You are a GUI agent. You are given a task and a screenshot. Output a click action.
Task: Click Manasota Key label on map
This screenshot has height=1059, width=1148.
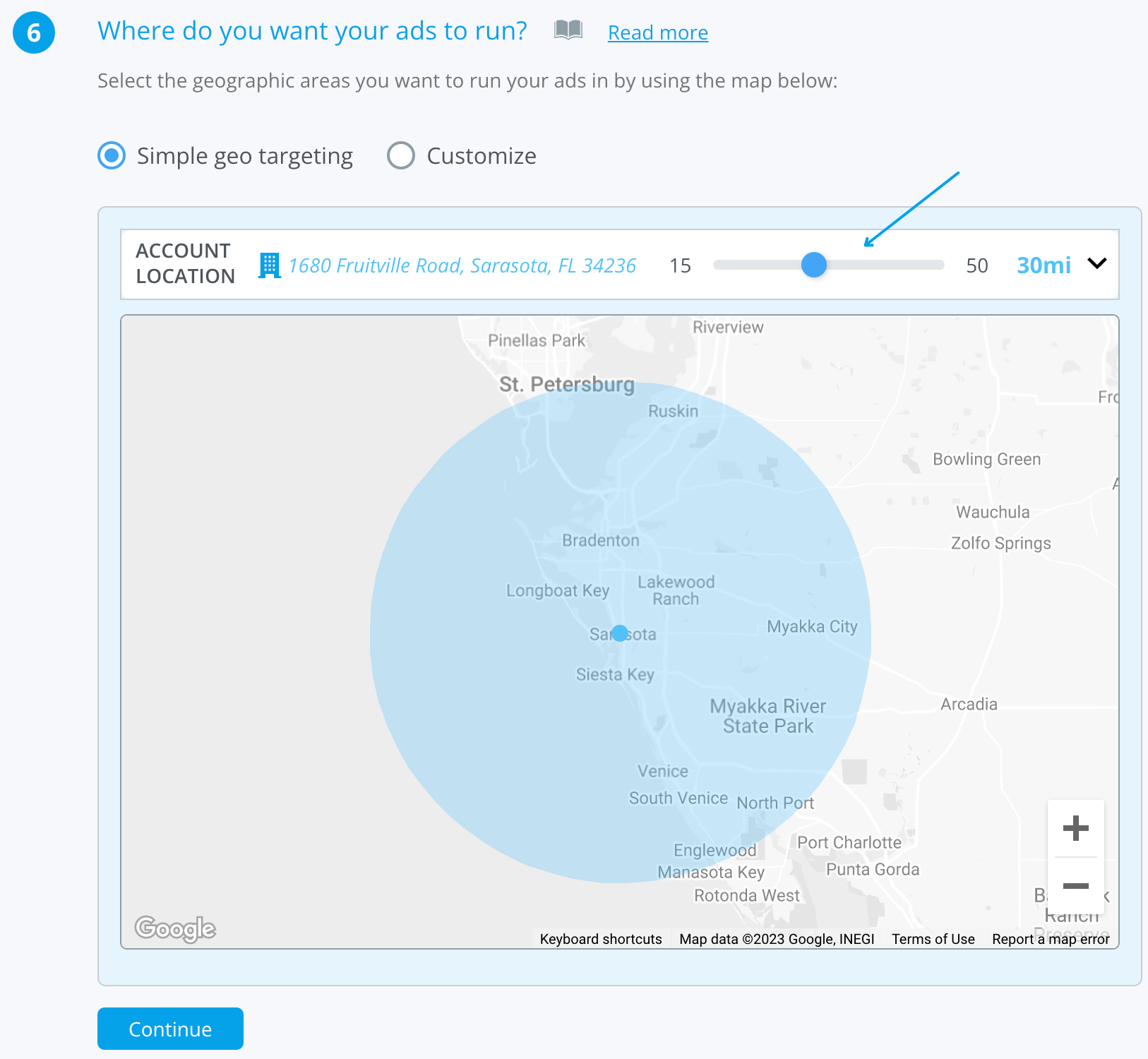point(711,872)
